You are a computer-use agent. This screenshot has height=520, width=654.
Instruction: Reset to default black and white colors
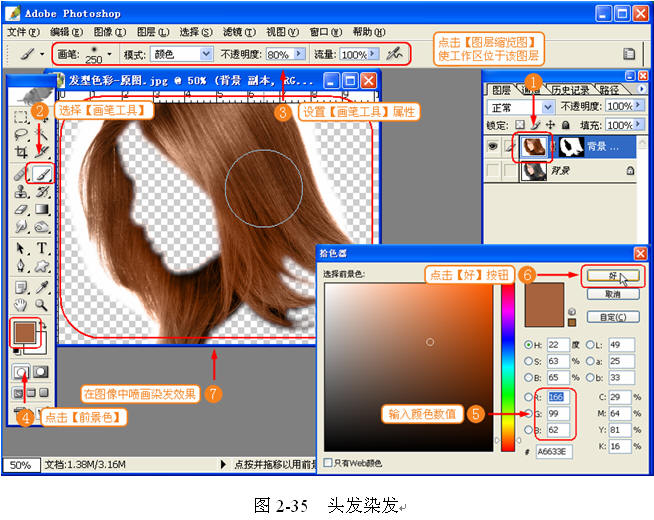(x=16, y=351)
